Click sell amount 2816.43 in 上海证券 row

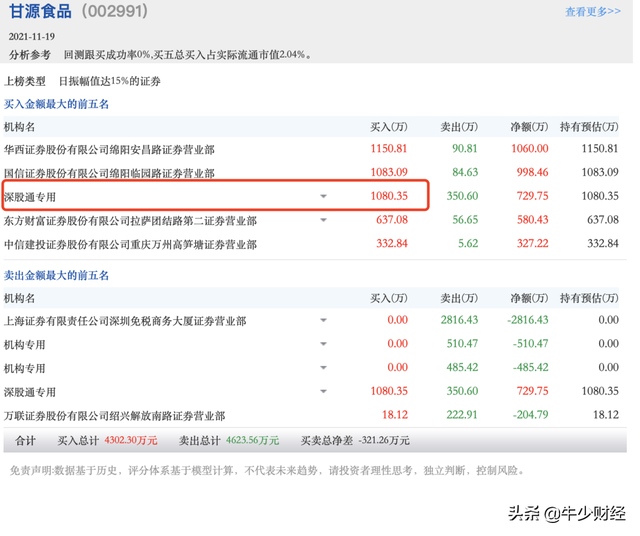coord(459,320)
